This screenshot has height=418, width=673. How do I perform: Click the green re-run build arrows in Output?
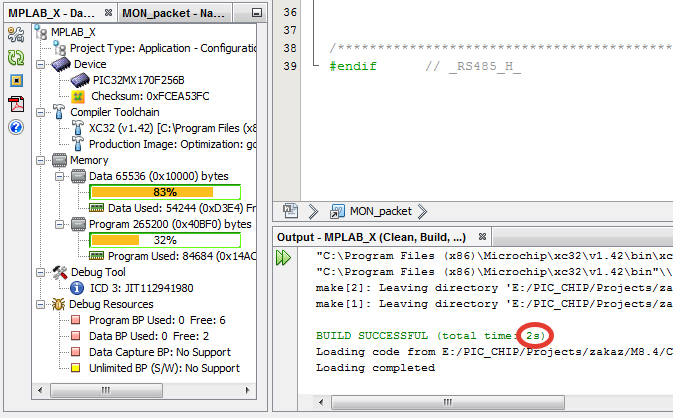(x=283, y=258)
